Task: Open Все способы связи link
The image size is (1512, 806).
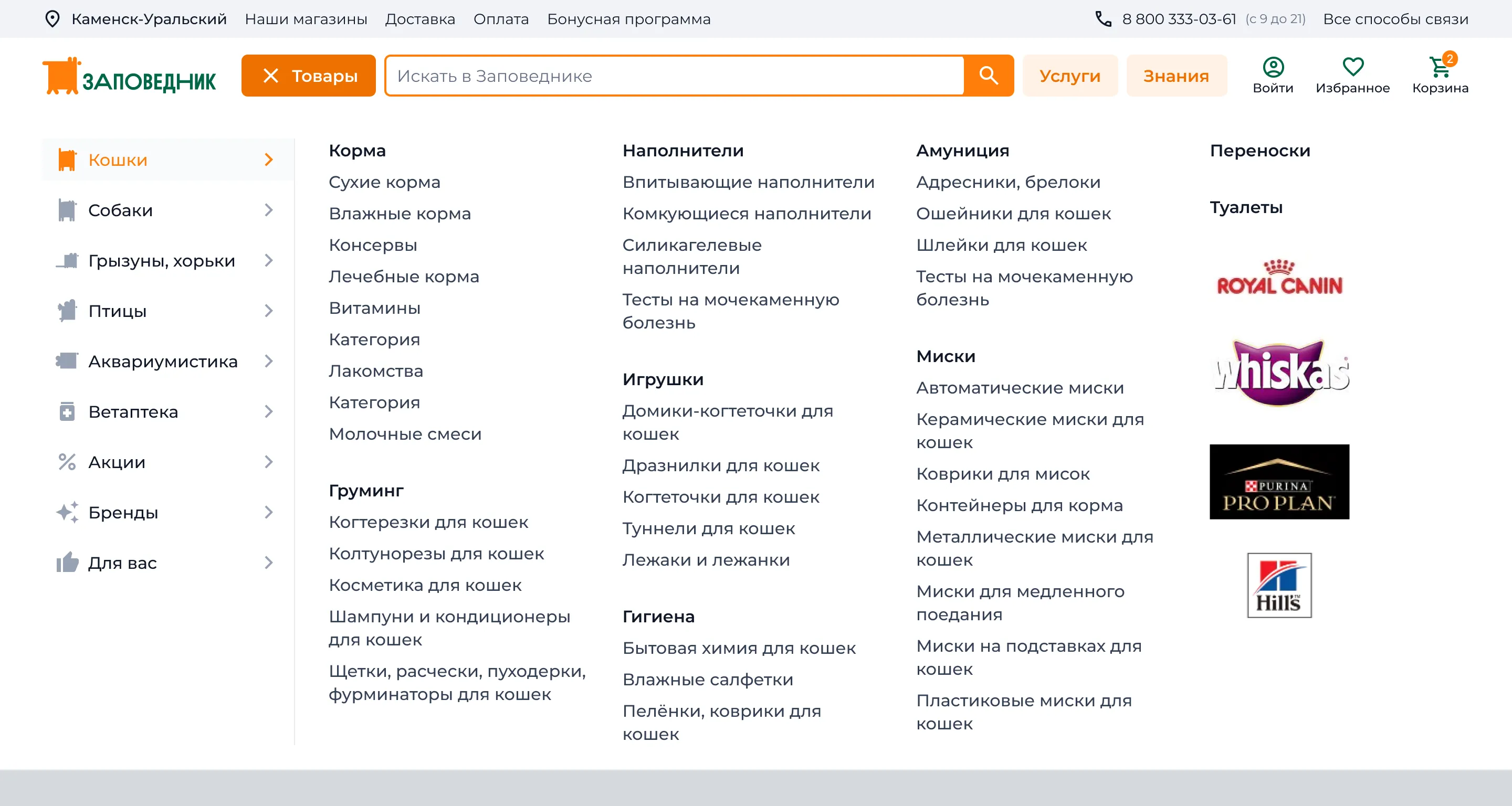Action: (1395, 19)
